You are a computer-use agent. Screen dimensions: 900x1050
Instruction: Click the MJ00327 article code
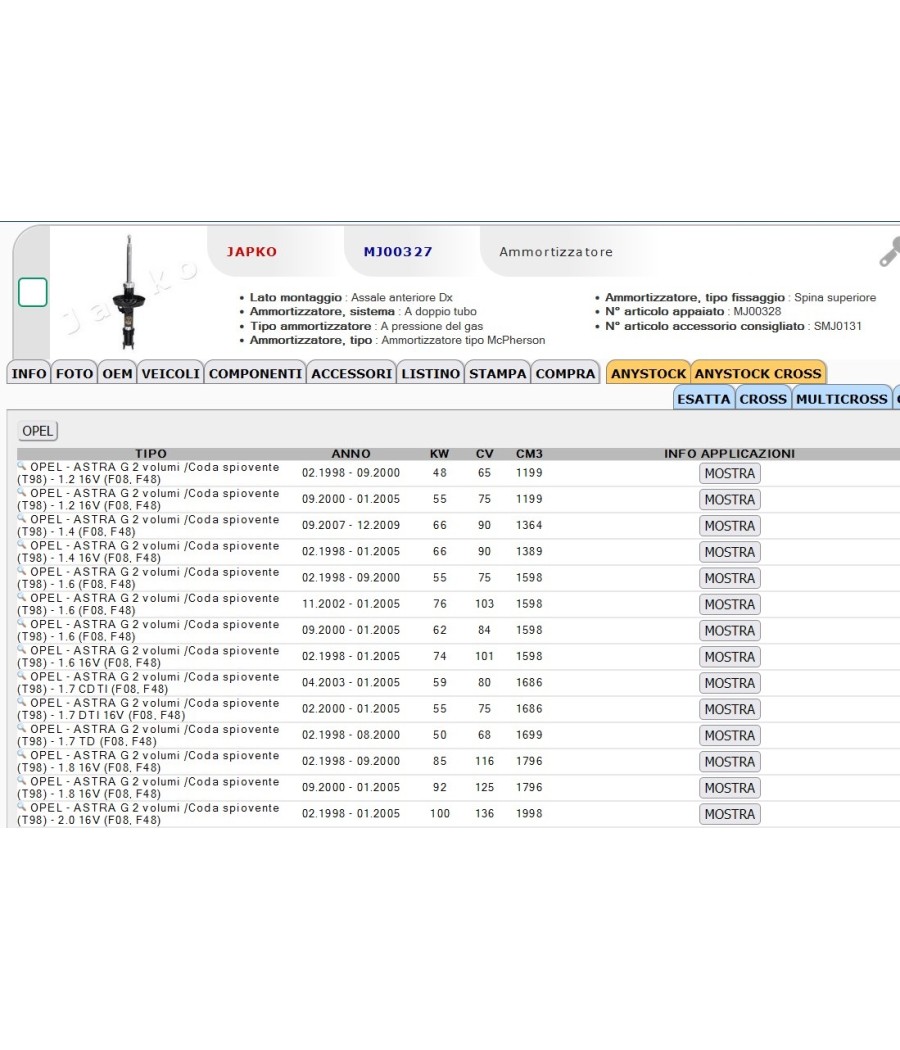click(x=398, y=252)
